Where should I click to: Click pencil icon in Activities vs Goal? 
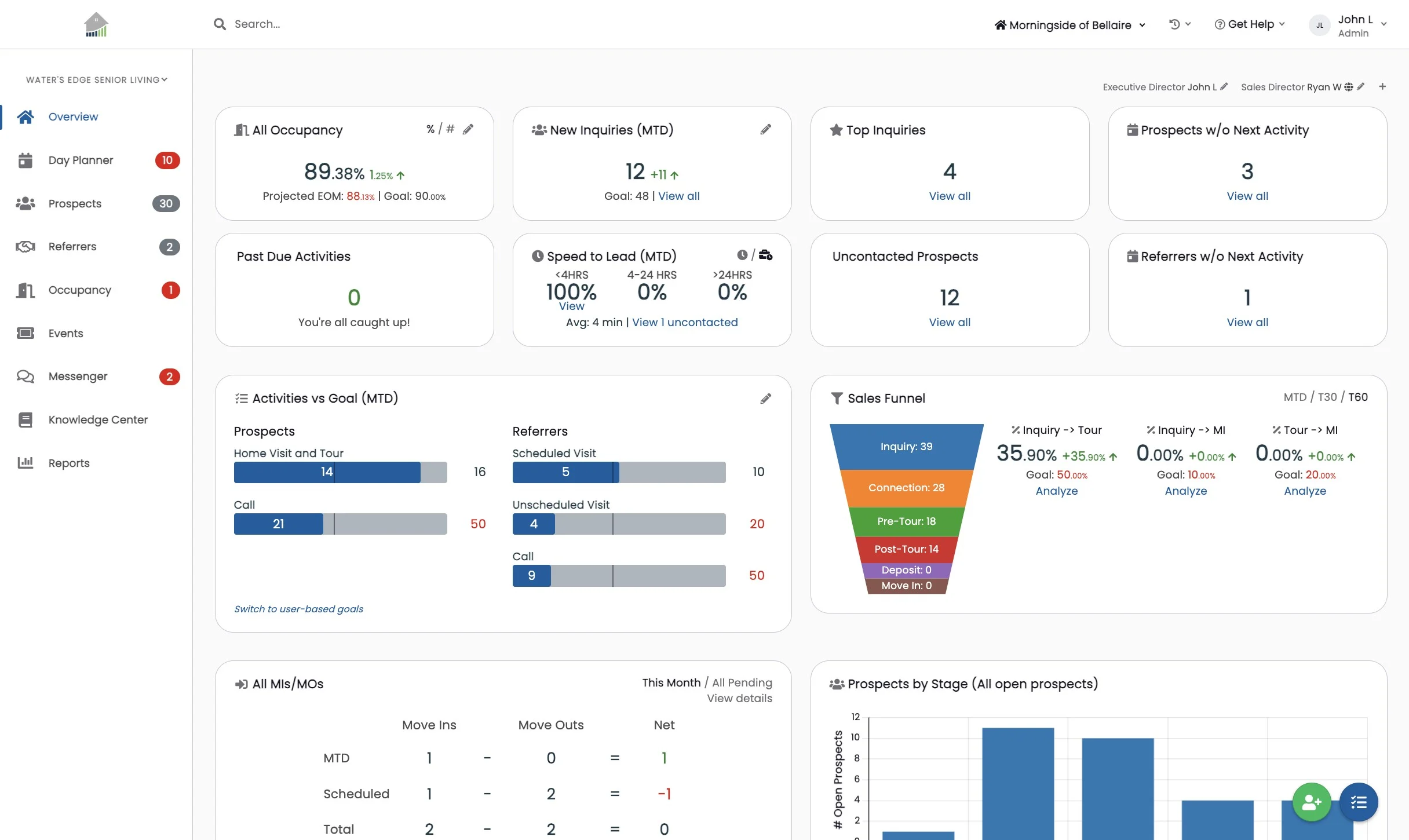(765, 399)
